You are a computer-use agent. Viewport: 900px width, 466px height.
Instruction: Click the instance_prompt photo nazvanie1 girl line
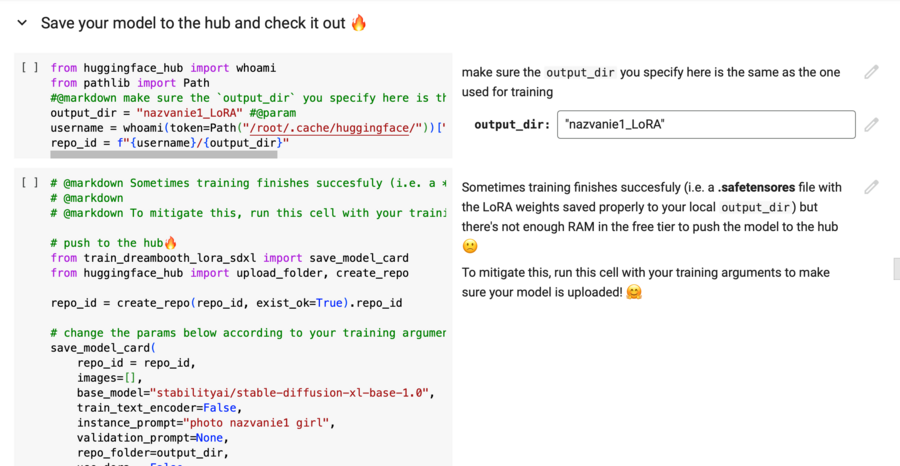(x=206, y=423)
